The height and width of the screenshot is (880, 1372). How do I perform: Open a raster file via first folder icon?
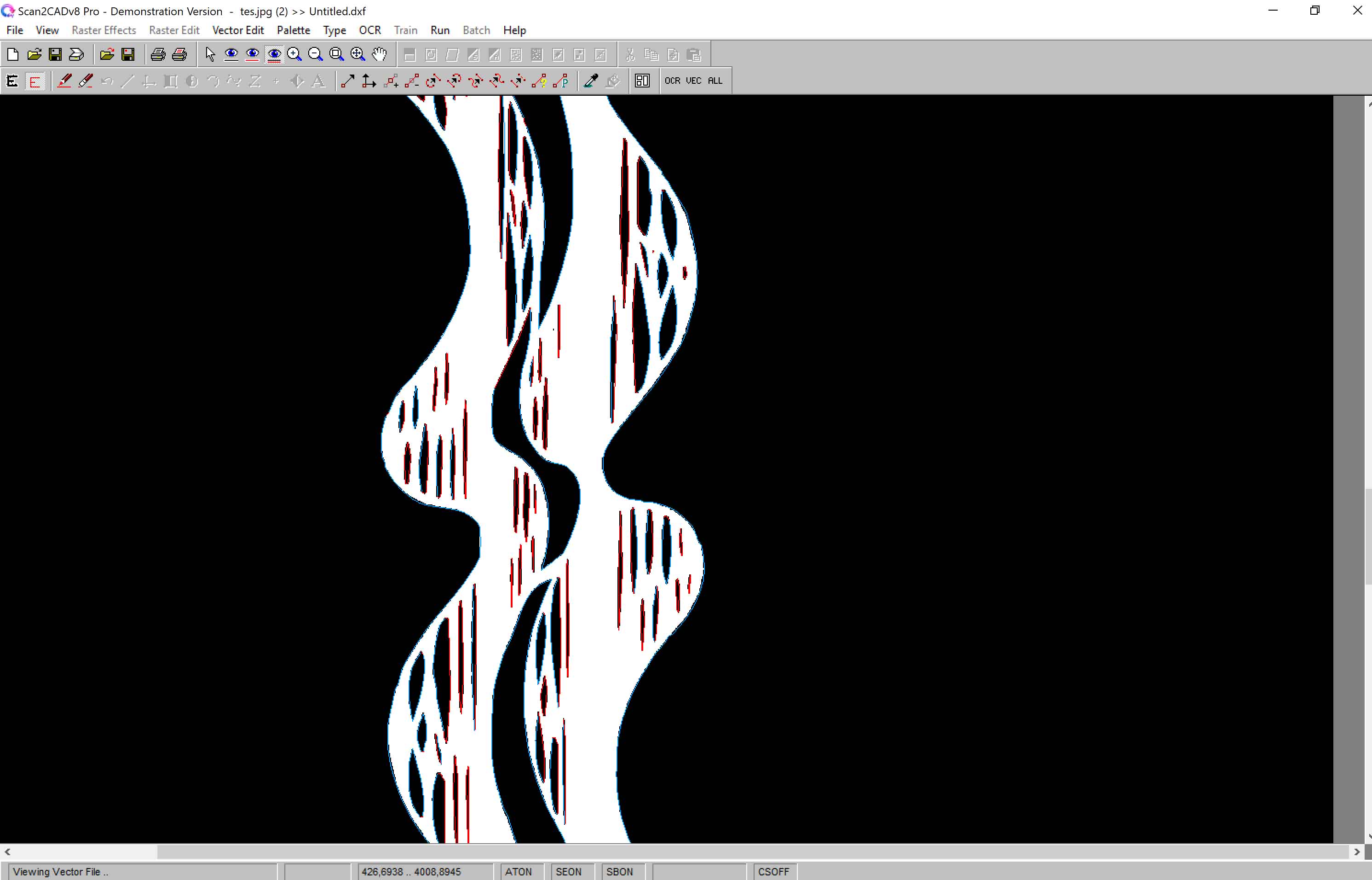(34, 54)
